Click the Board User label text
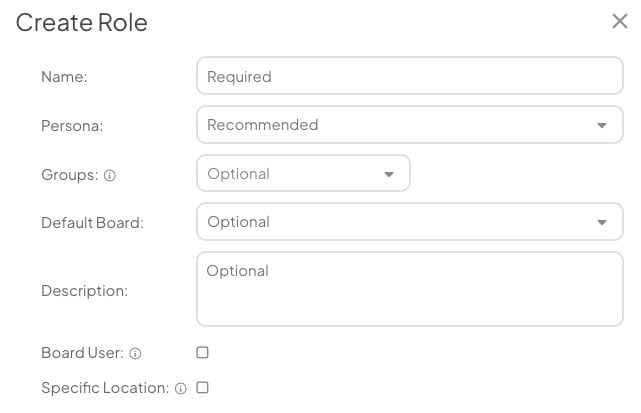 (82, 353)
